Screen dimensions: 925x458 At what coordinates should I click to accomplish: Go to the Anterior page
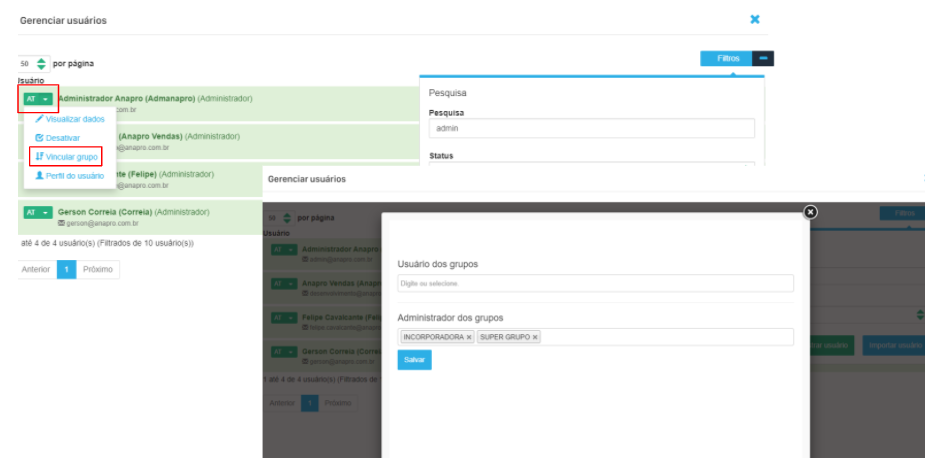click(37, 270)
